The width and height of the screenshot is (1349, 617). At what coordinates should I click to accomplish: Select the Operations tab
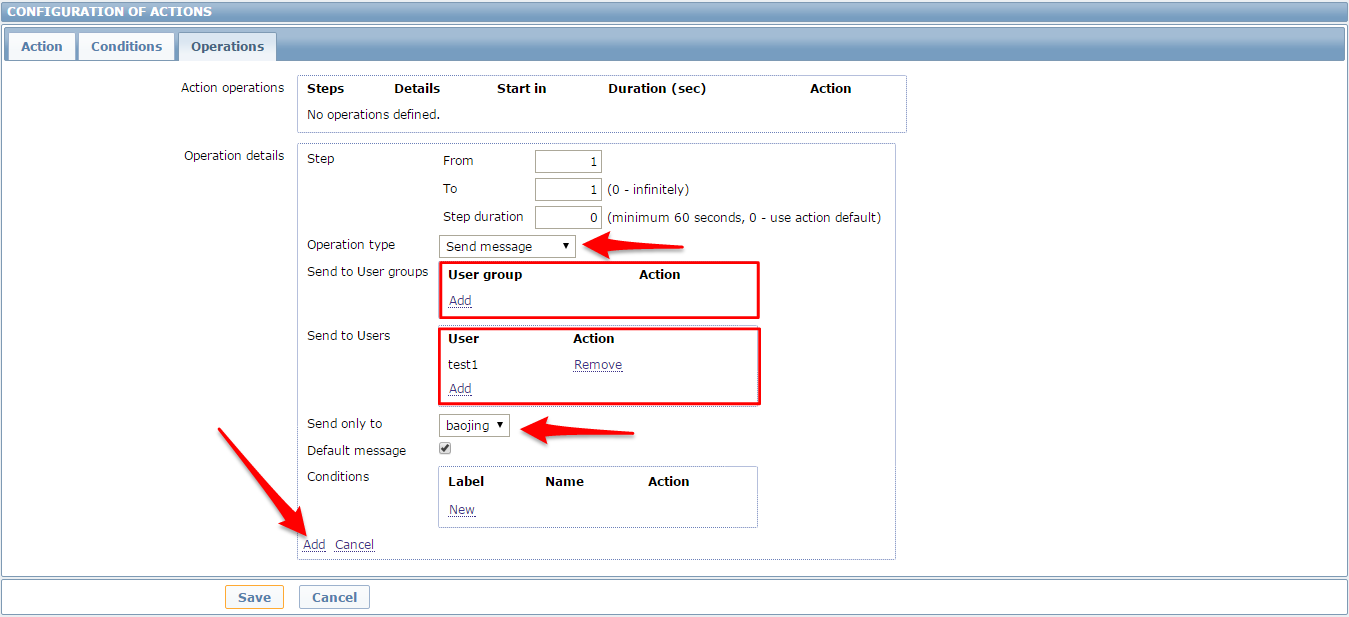[227, 47]
